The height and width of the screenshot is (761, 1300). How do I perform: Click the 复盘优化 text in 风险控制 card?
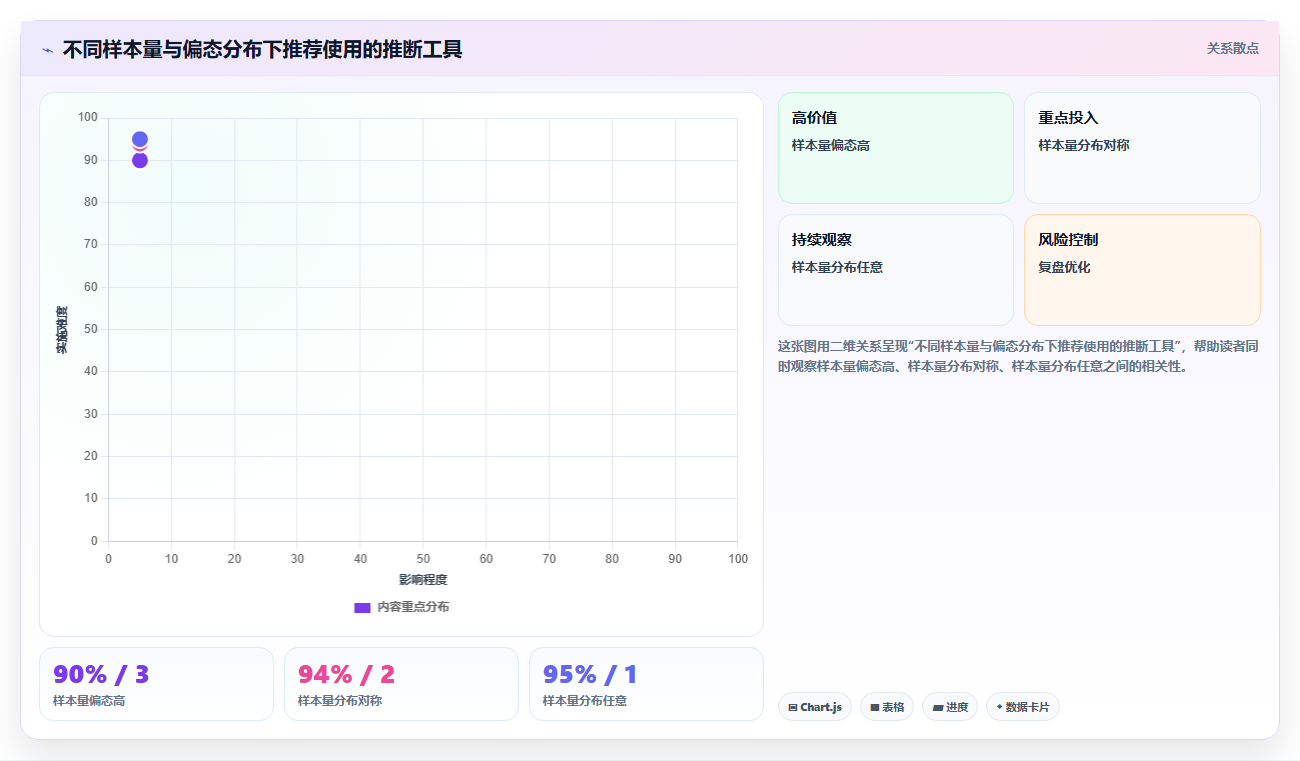pyautogui.click(x=1064, y=268)
